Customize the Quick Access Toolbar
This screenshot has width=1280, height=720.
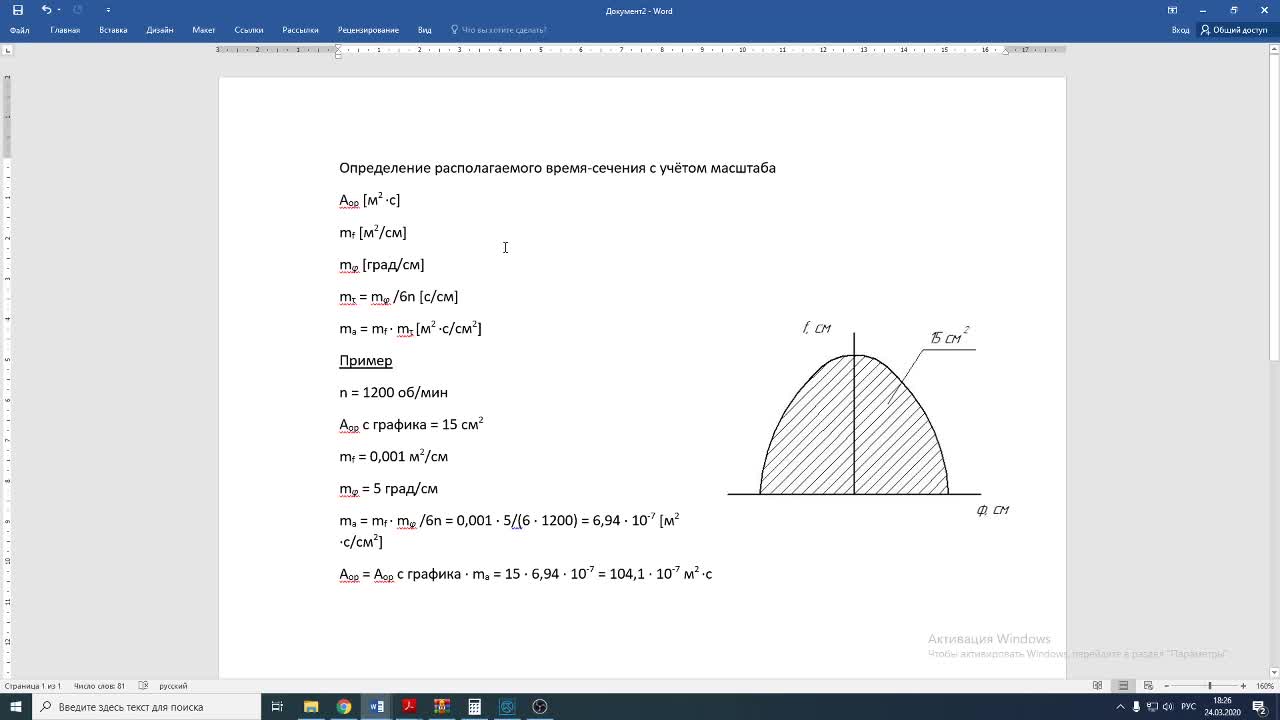click(x=108, y=10)
